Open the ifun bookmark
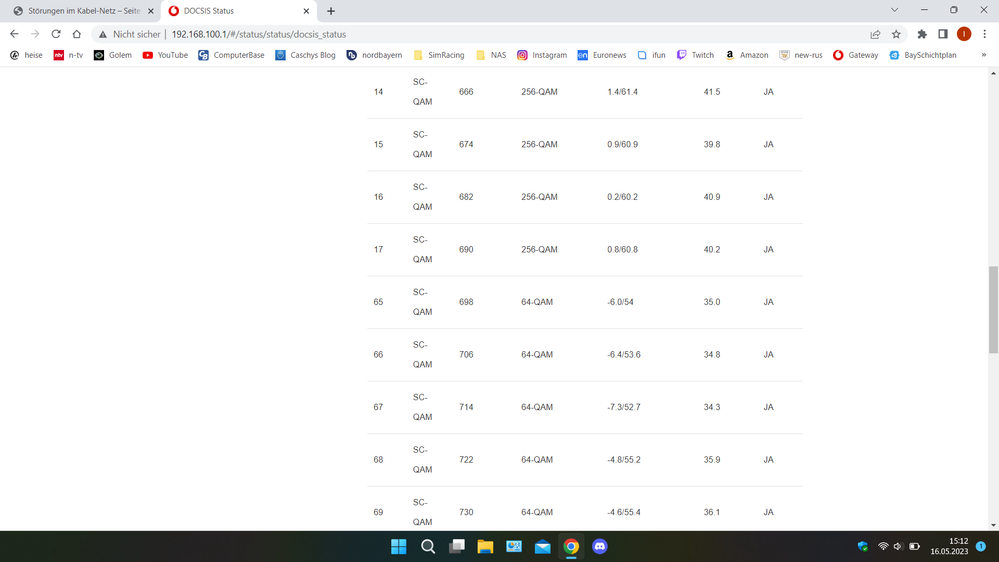This screenshot has height=562, width=999. (x=652, y=55)
